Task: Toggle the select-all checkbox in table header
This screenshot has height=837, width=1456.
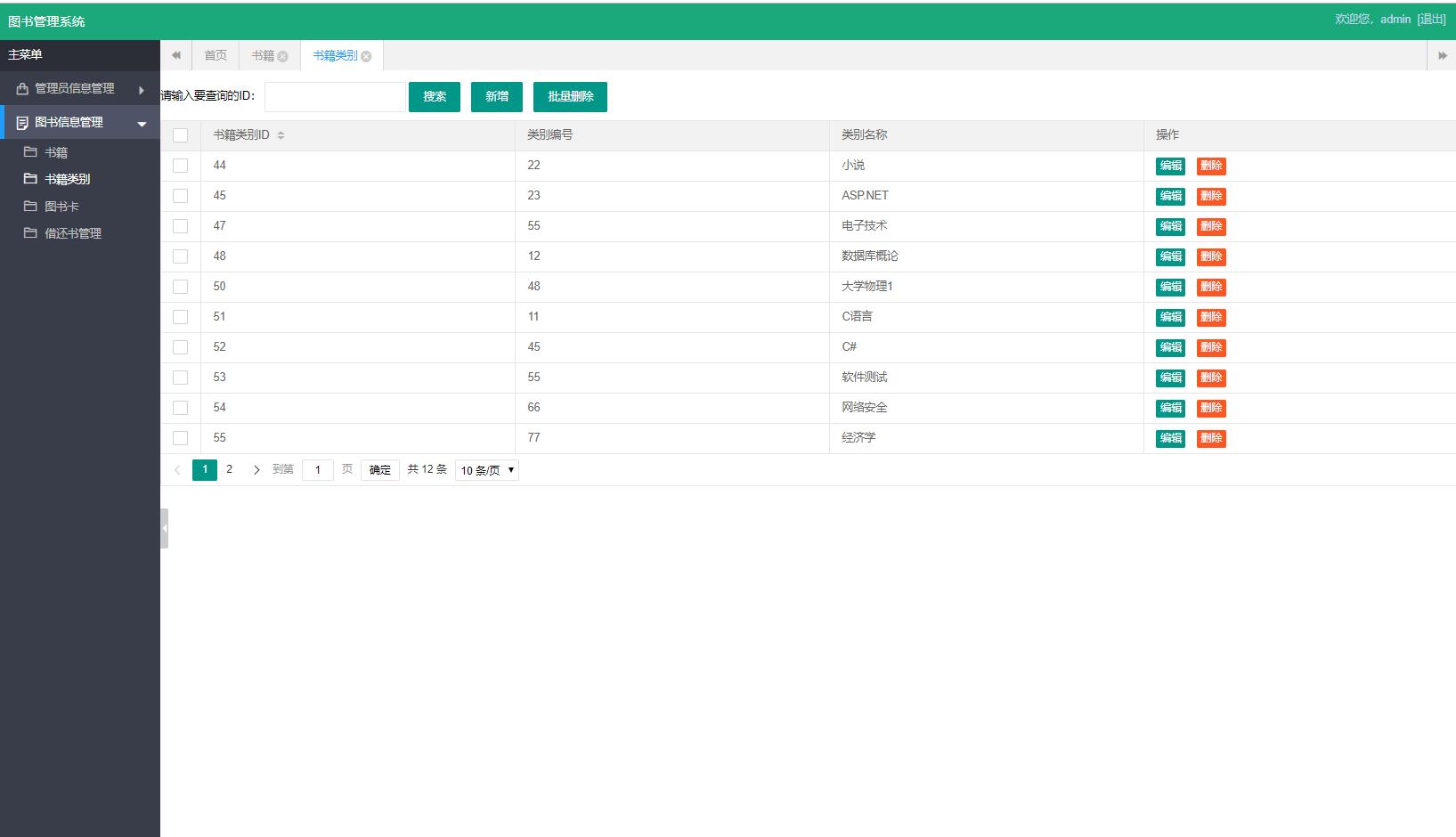Action: click(181, 135)
